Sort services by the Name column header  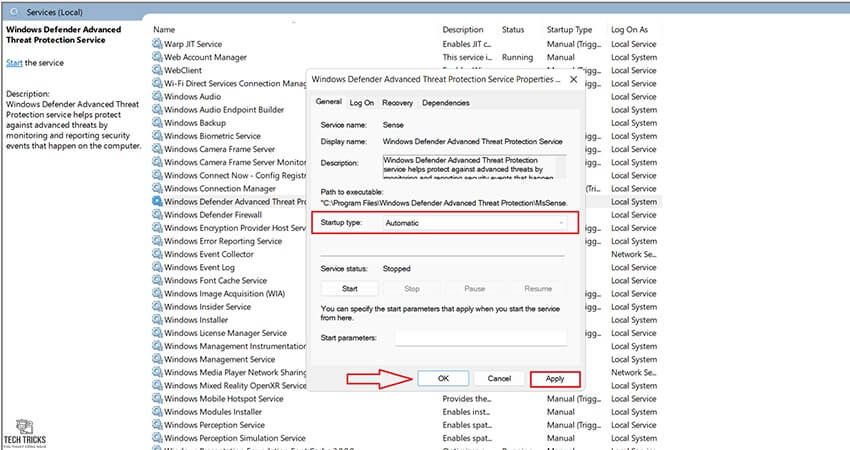164,30
